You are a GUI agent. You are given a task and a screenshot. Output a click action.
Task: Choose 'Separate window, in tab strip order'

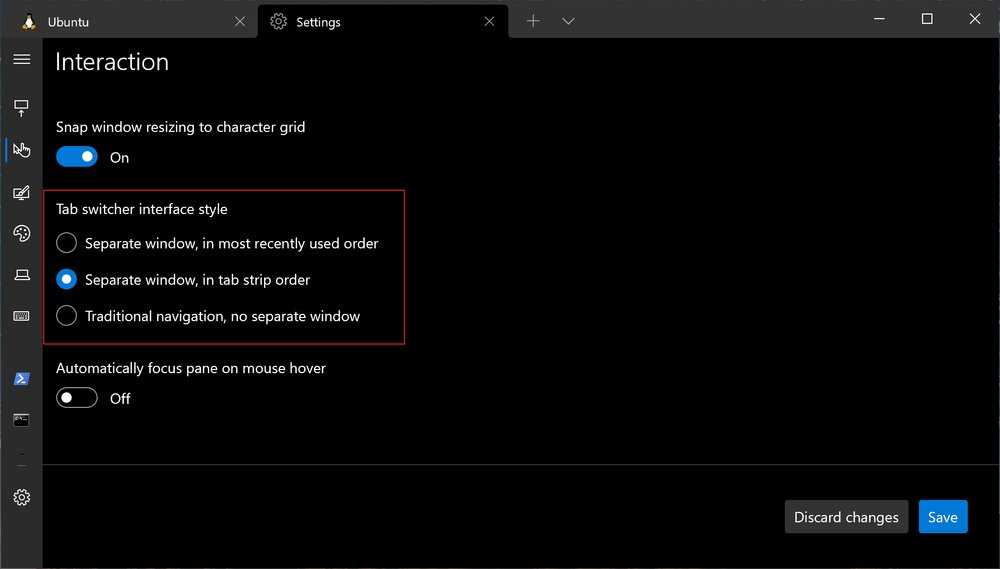click(66, 280)
